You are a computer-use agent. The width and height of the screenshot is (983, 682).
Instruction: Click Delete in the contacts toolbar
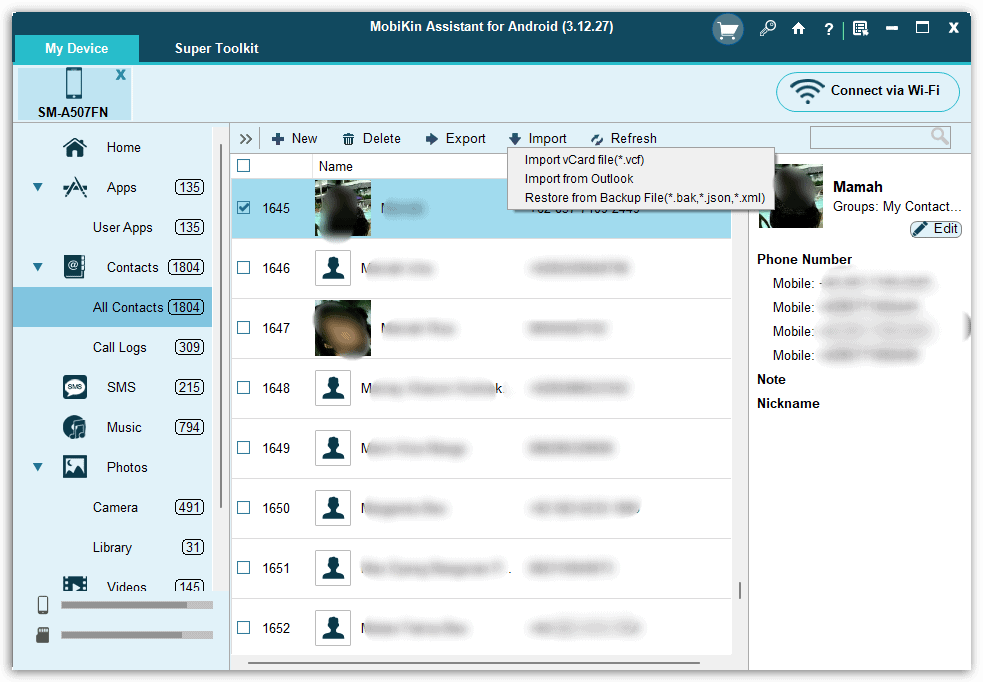click(372, 139)
